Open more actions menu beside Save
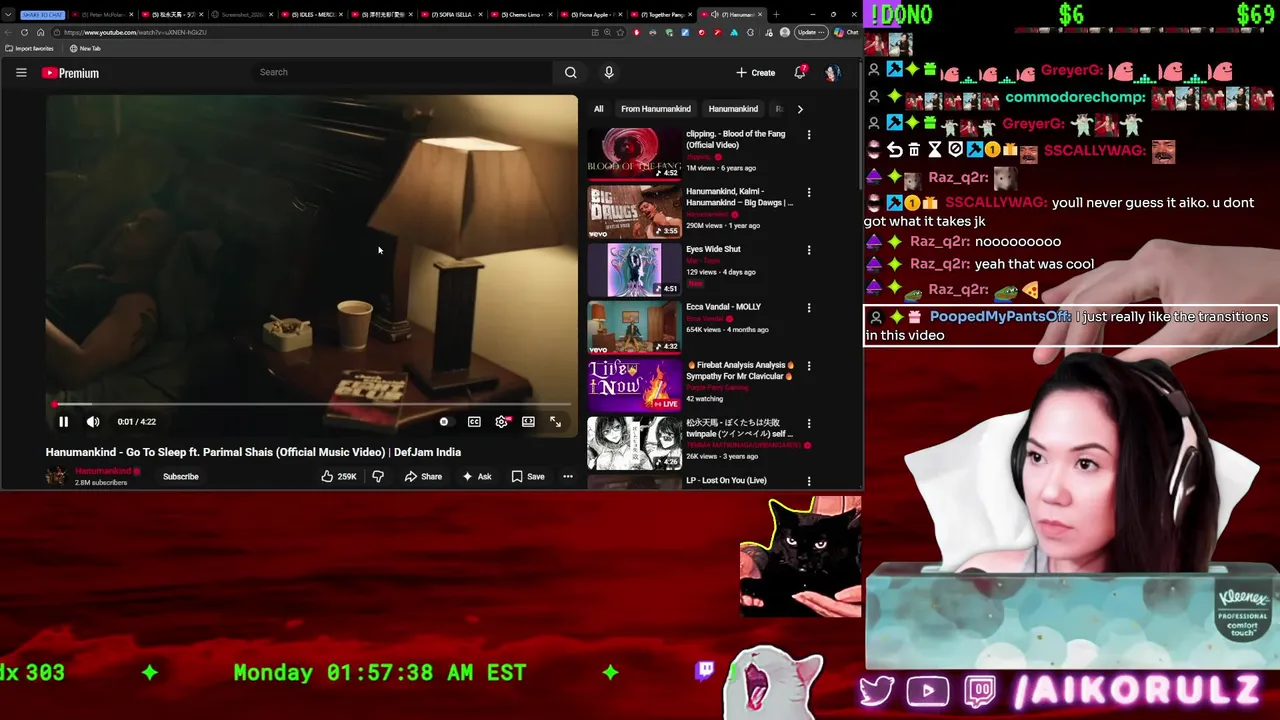The width and height of the screenshot is (1280, 720). 568,477
